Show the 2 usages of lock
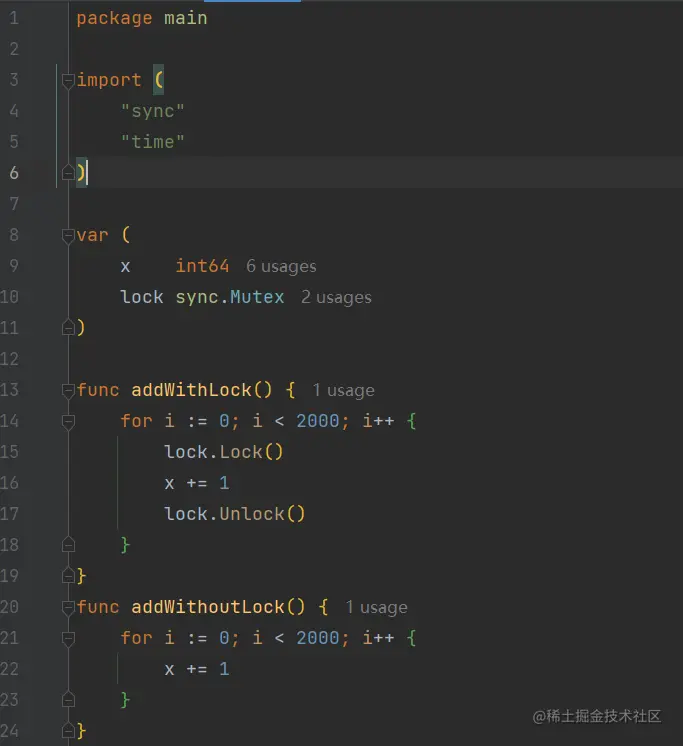The width and height of the screenshot is (683, 746). 336,297
